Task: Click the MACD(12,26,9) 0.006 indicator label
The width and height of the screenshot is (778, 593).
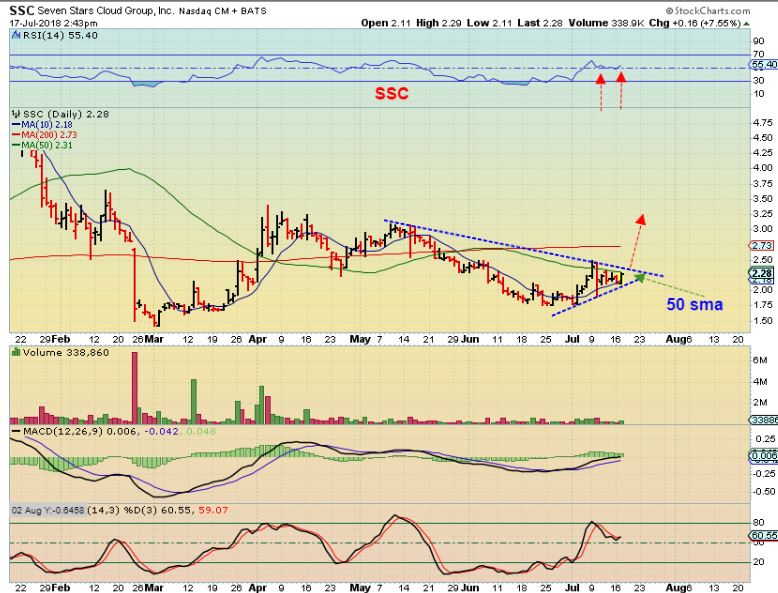Action: pos(80,432)
